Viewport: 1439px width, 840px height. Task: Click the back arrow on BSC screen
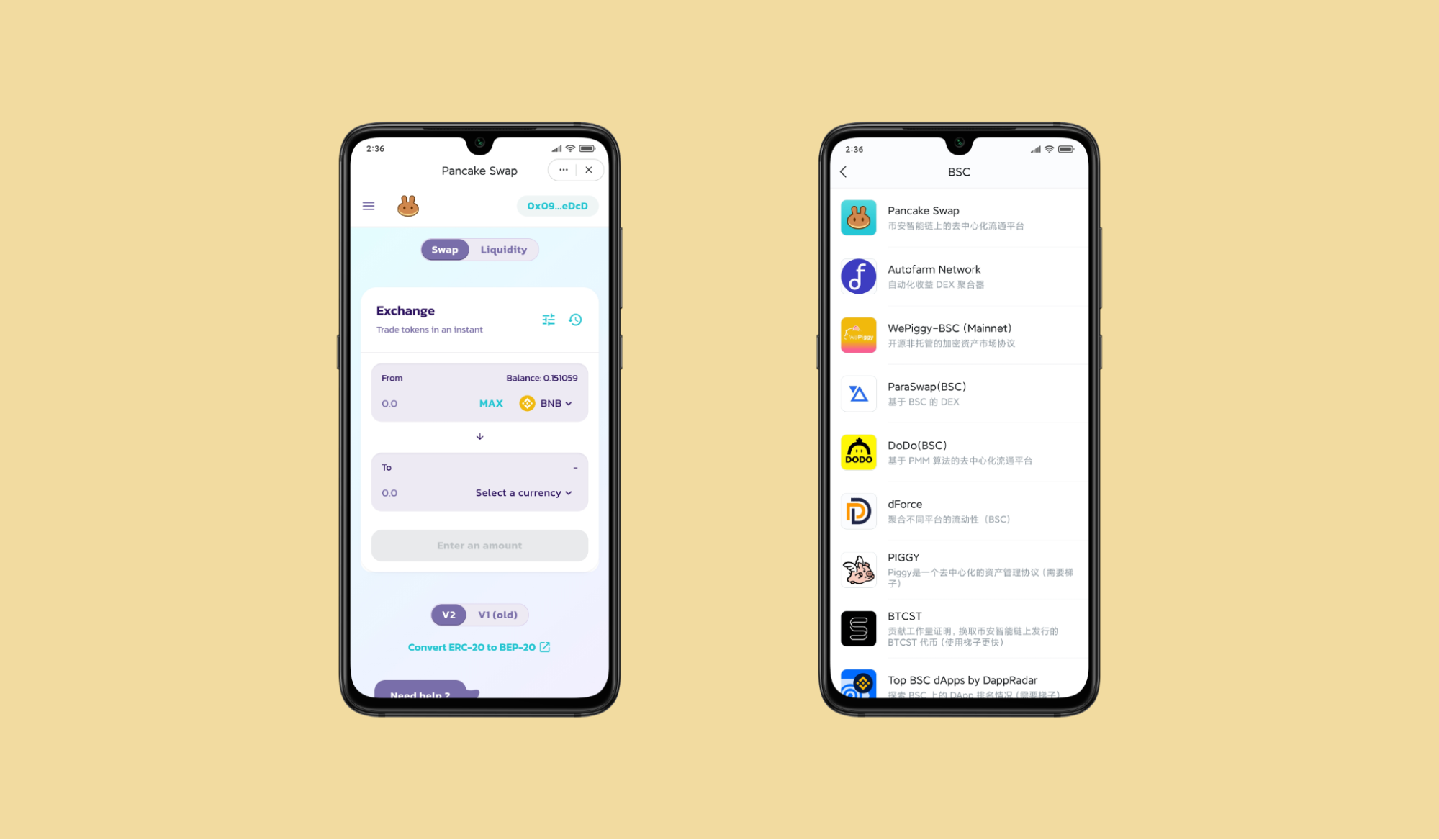843,171
